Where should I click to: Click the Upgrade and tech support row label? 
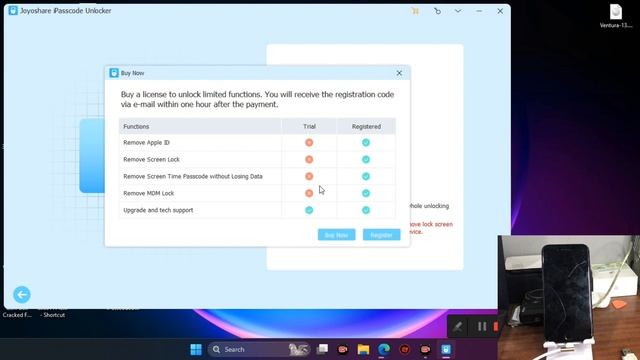point(158,210)
